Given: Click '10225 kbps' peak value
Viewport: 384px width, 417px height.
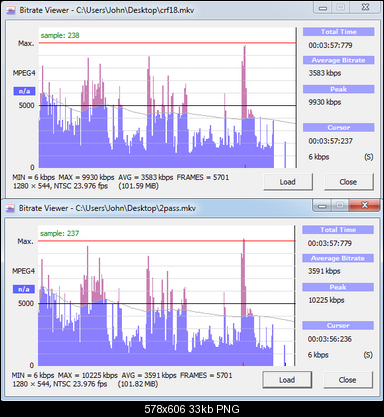Looking at the screenshot, I should coord(326,300).
